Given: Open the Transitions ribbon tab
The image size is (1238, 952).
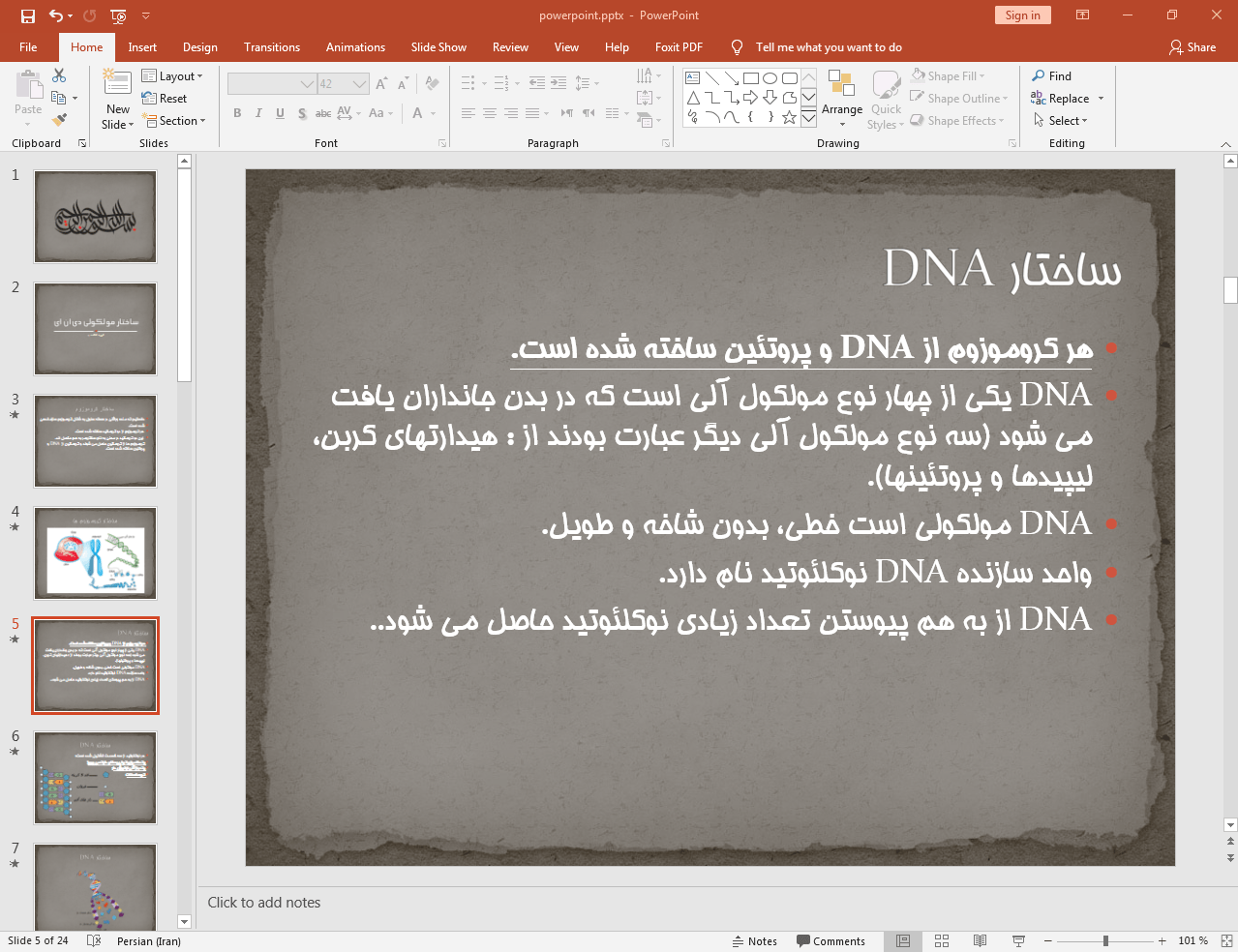Looking at the screenshot, I should [x=271, y=47].
